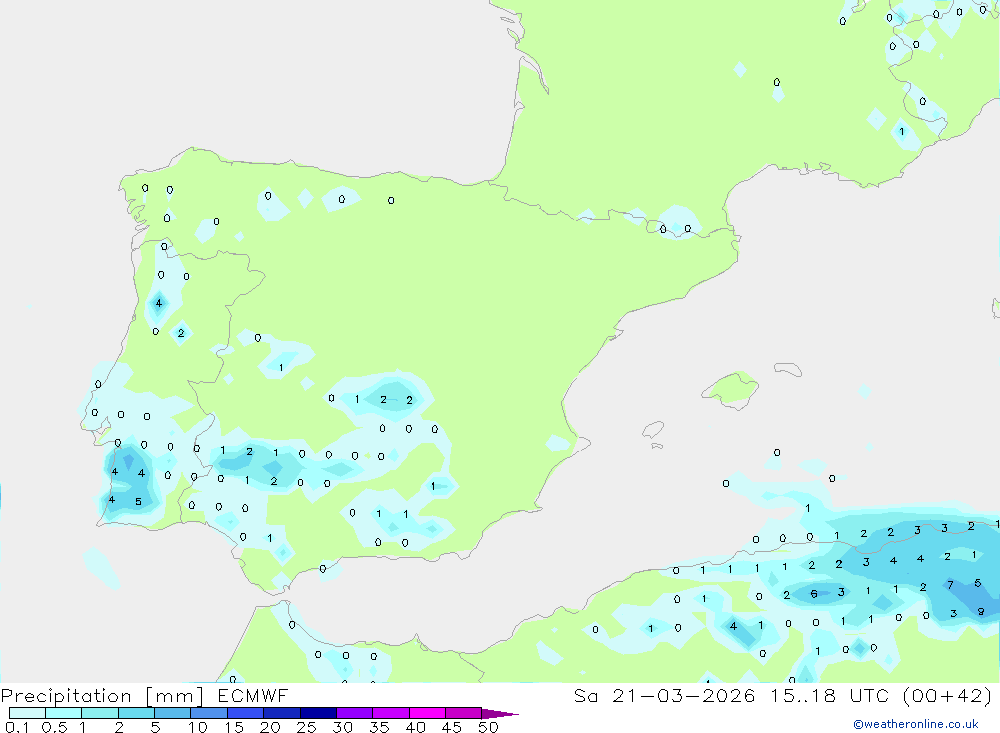1000x733 pixels.
Task: Select the 5–10 mm legend color swatch
Action: [173, 713]
